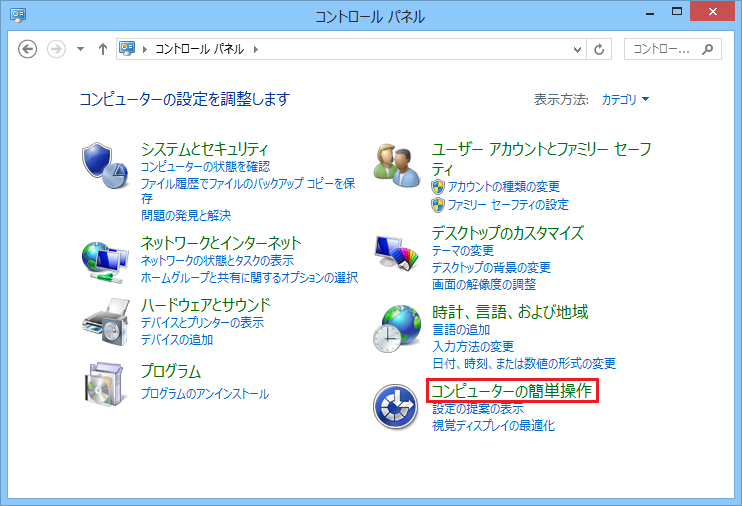Click デバイスの追加 link
This screenshot has width=742, height=506.
177,340
